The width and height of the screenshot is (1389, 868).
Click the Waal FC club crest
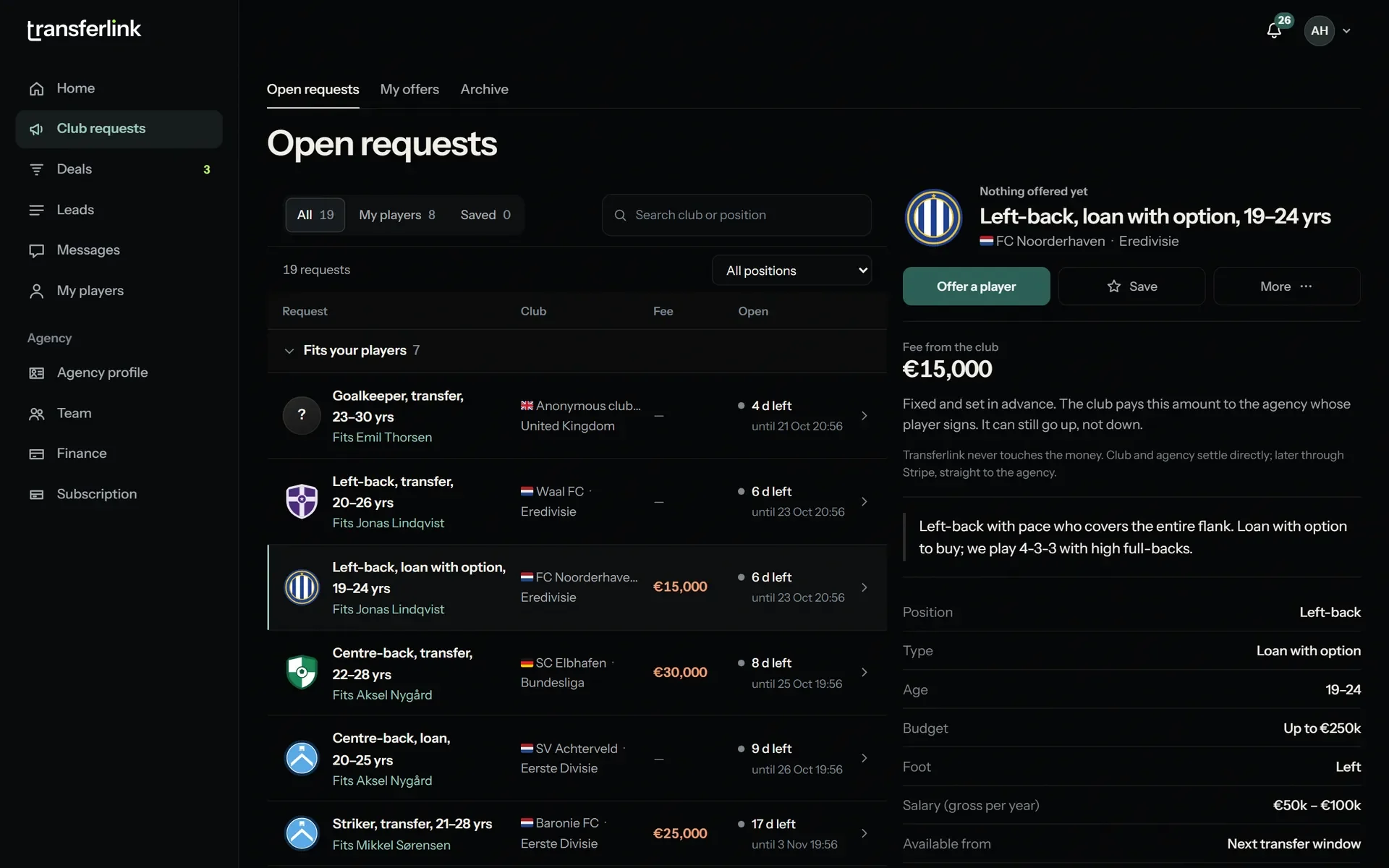pyautogui.click(x=302, y=501)
